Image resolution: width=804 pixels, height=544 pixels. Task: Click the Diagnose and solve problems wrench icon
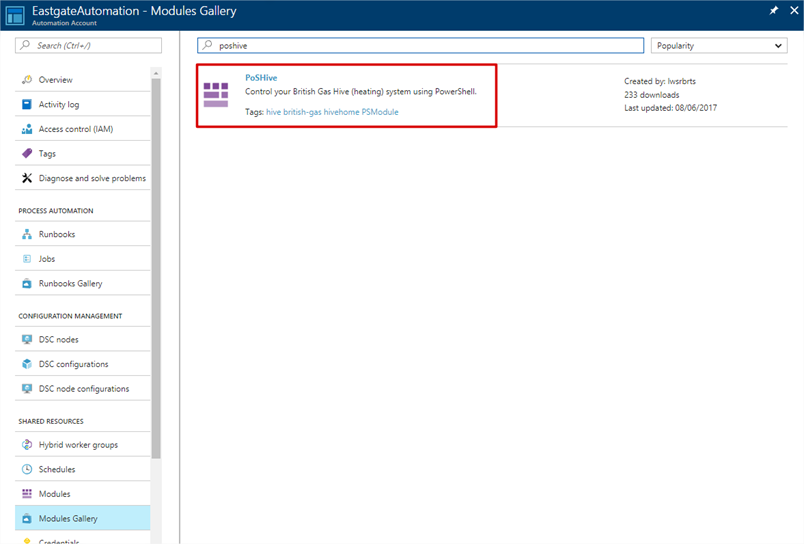[x=27, y=178]
